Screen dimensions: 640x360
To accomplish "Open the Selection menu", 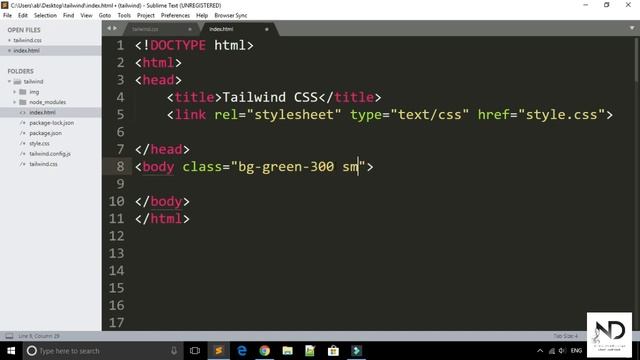I will [45, 15].
